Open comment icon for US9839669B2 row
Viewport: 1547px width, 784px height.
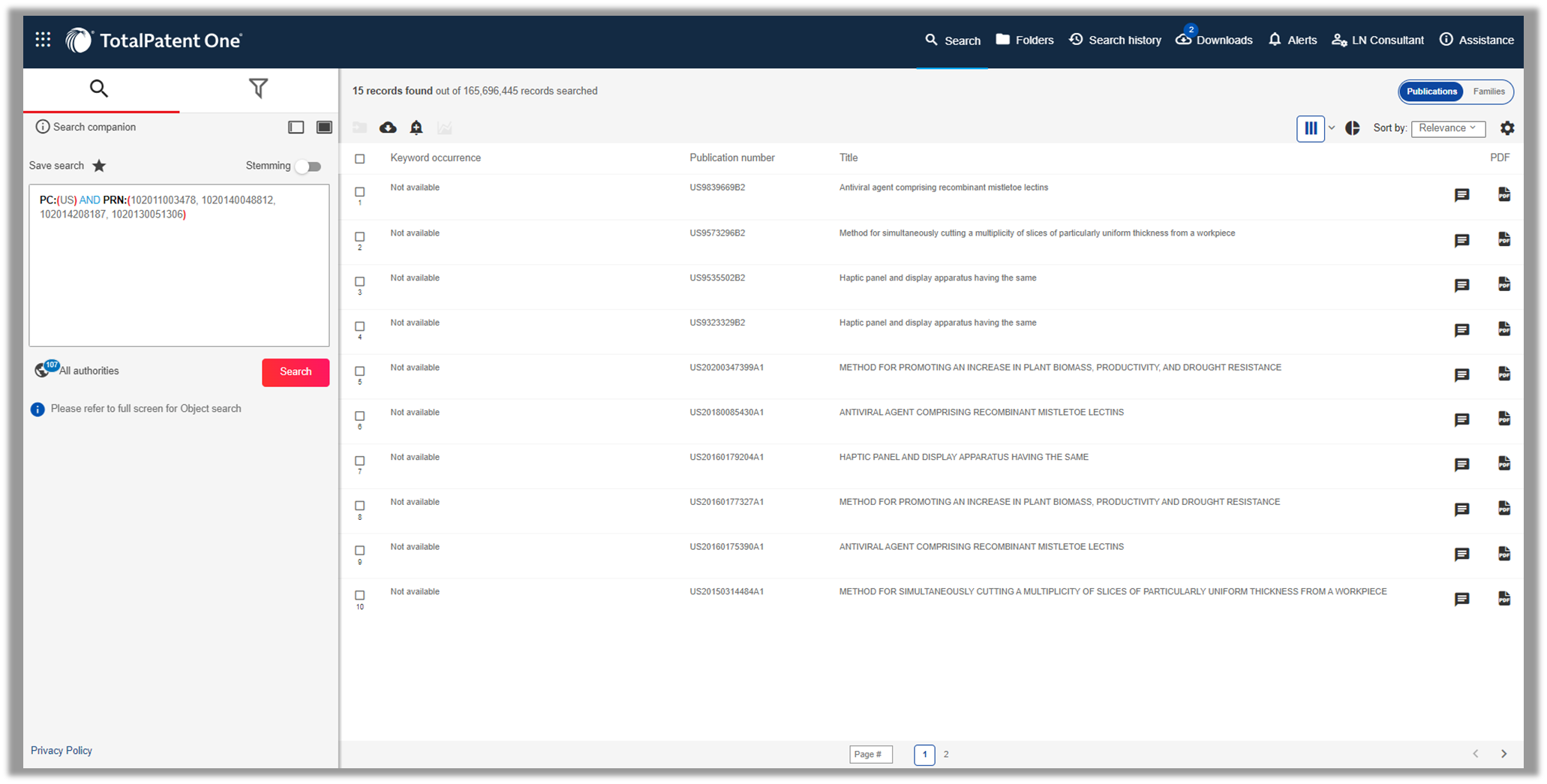tap(1461, 195)
